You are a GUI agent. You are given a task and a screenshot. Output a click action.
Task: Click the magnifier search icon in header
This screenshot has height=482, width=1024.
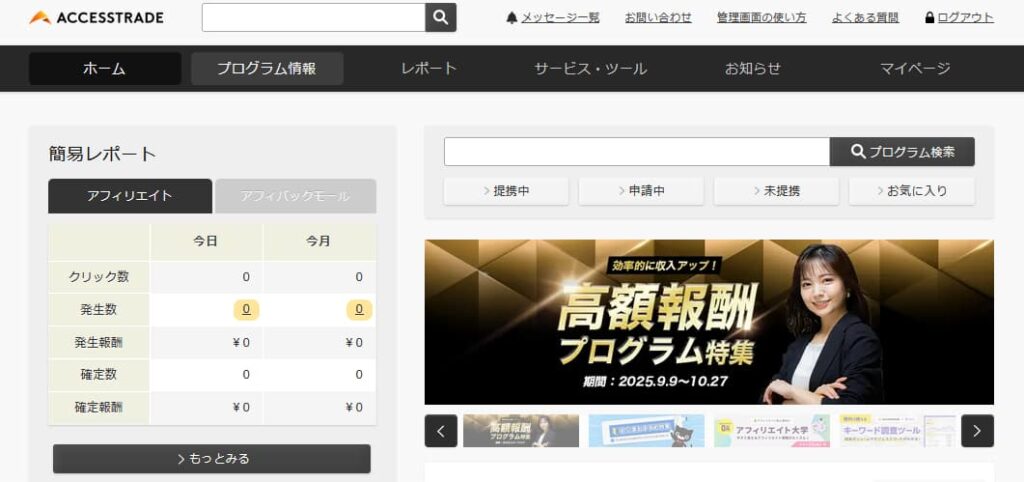441,18
